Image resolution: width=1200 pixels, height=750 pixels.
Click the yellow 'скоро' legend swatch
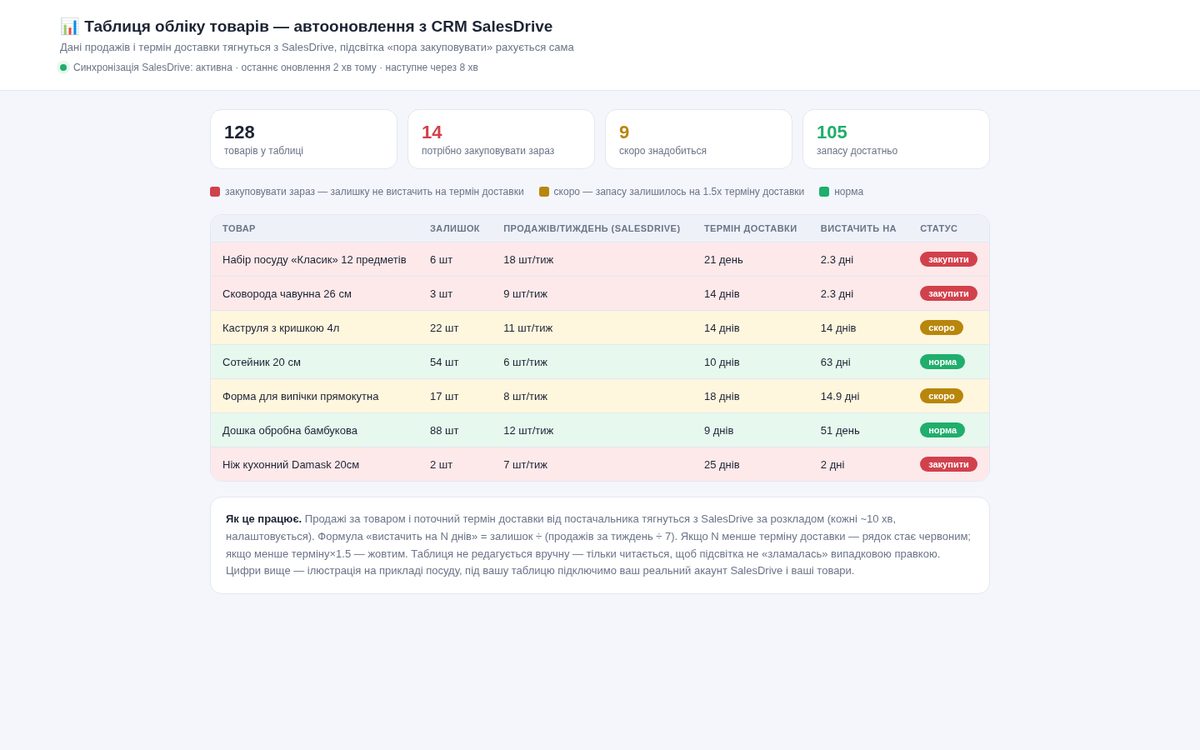point(544,192)
